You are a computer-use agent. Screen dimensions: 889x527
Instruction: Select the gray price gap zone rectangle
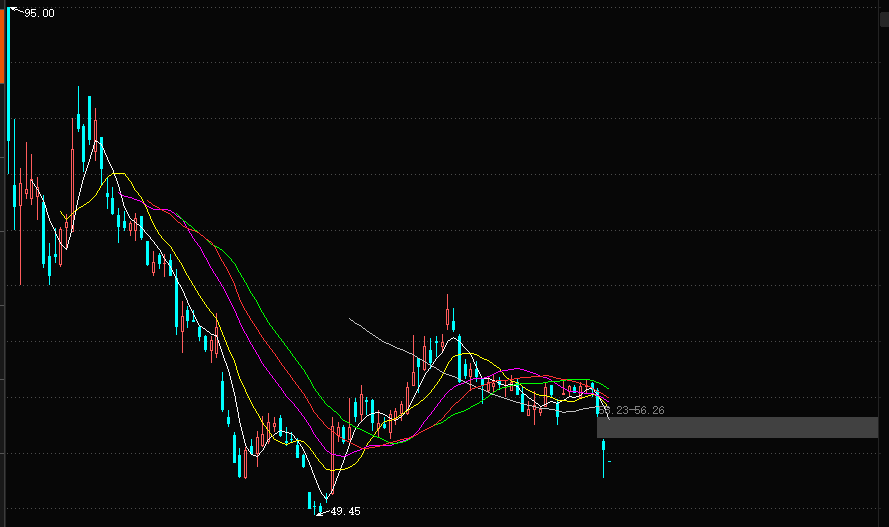[x=737, y=427]
